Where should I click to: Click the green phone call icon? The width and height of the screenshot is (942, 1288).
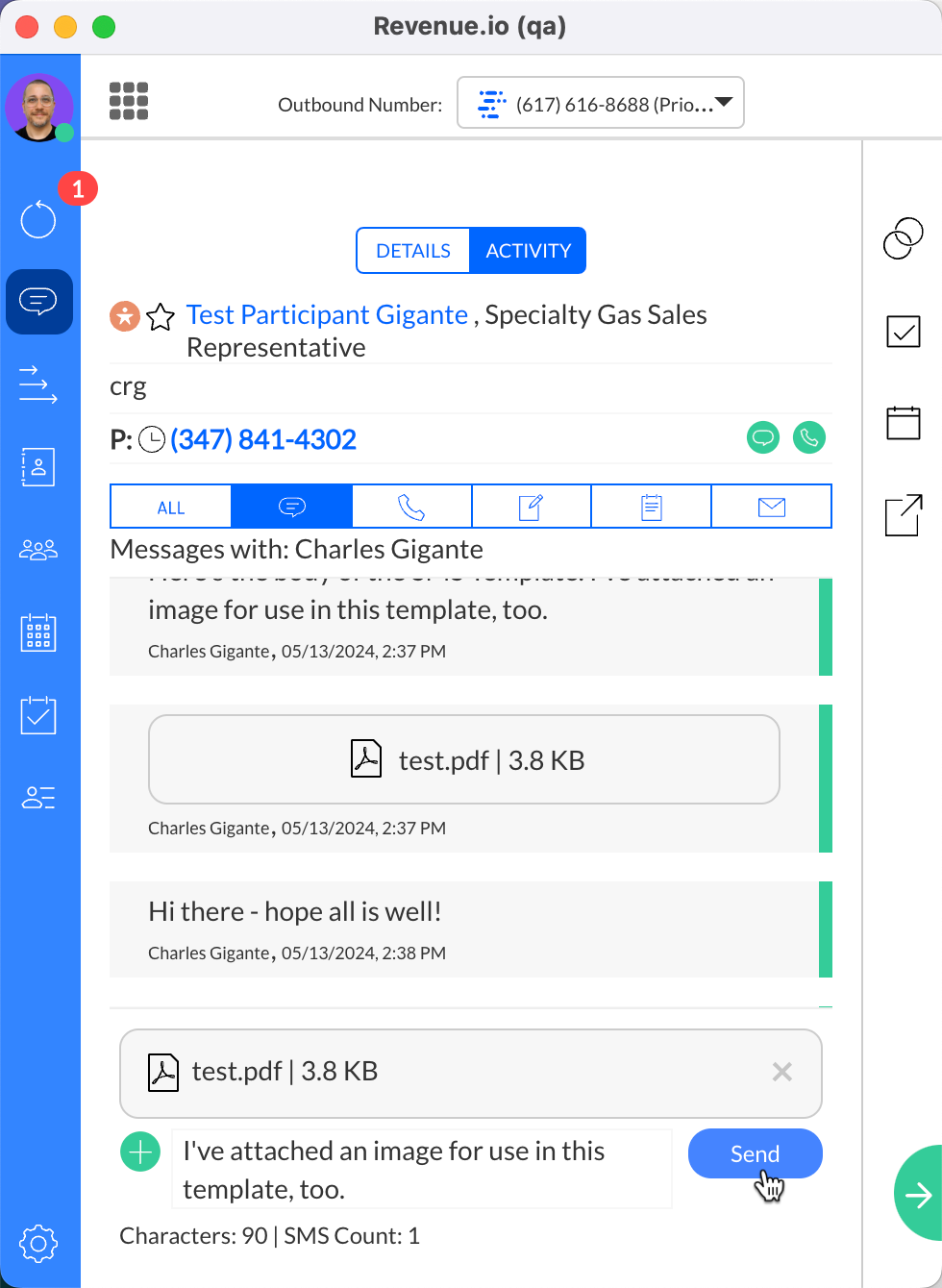click(809, 438)
